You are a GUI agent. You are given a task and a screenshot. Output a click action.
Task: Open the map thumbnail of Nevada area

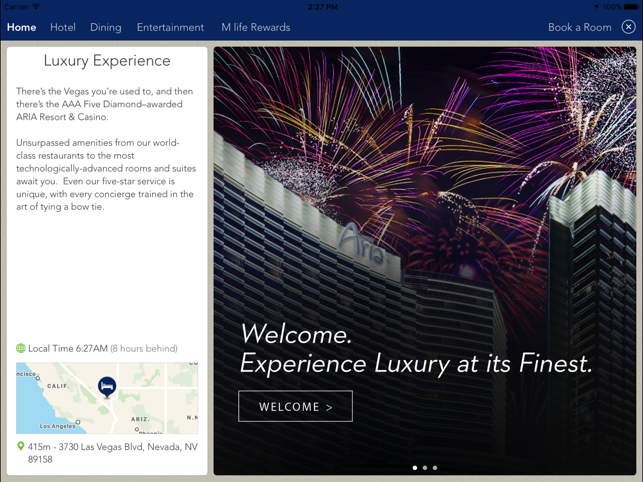coord(107,398)
